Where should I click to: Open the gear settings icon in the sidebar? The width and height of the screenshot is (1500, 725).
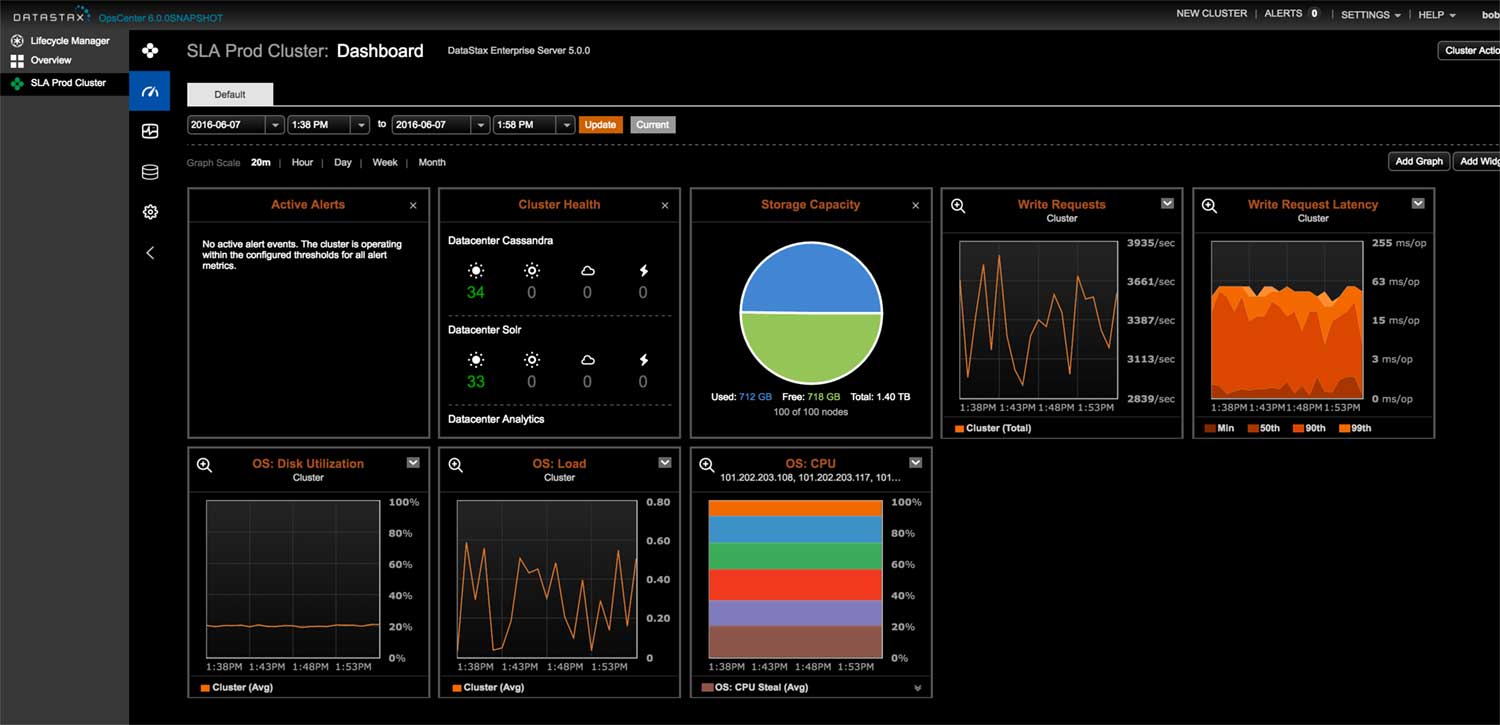(x=150, y=212)
